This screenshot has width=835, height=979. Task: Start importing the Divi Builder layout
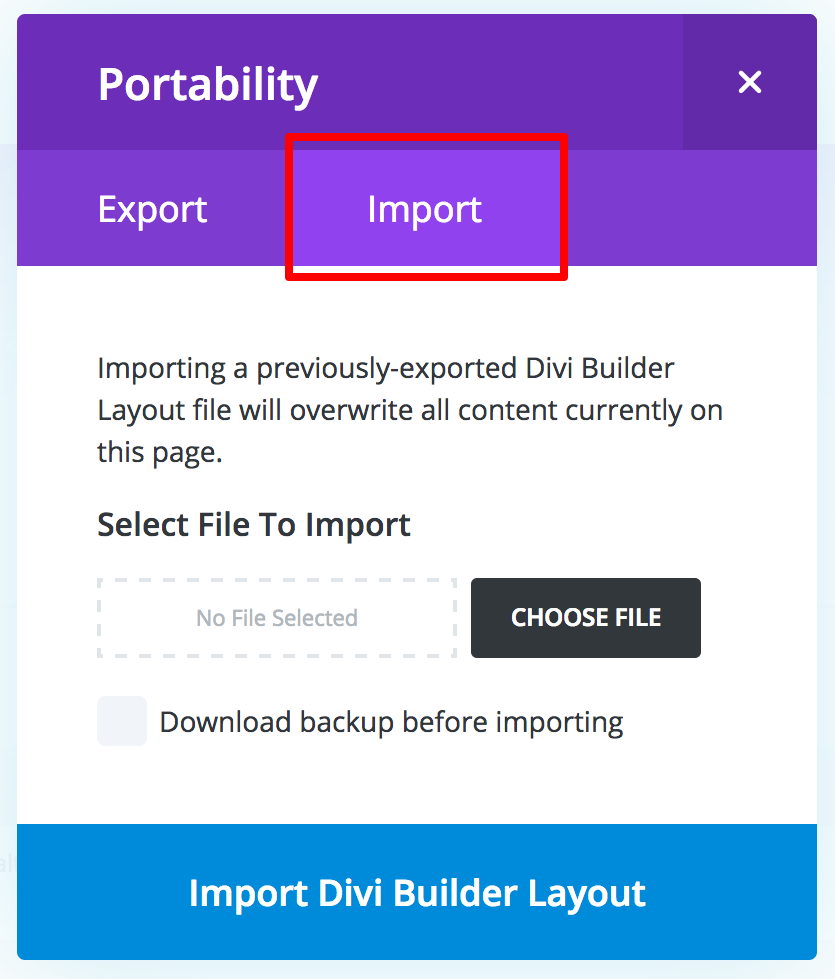point(417,892)
